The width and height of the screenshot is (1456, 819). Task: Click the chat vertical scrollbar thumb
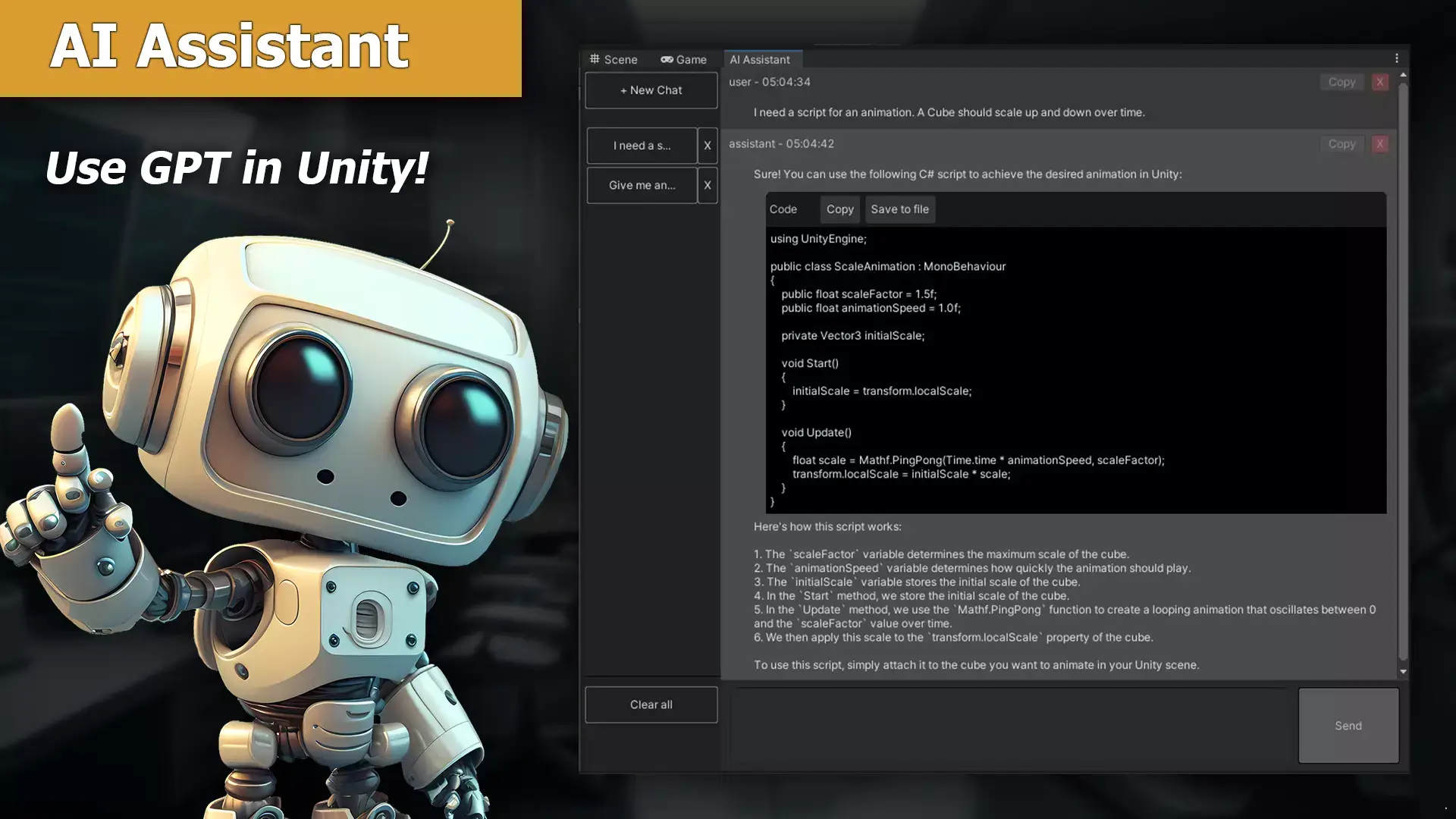pos(1403,372)
